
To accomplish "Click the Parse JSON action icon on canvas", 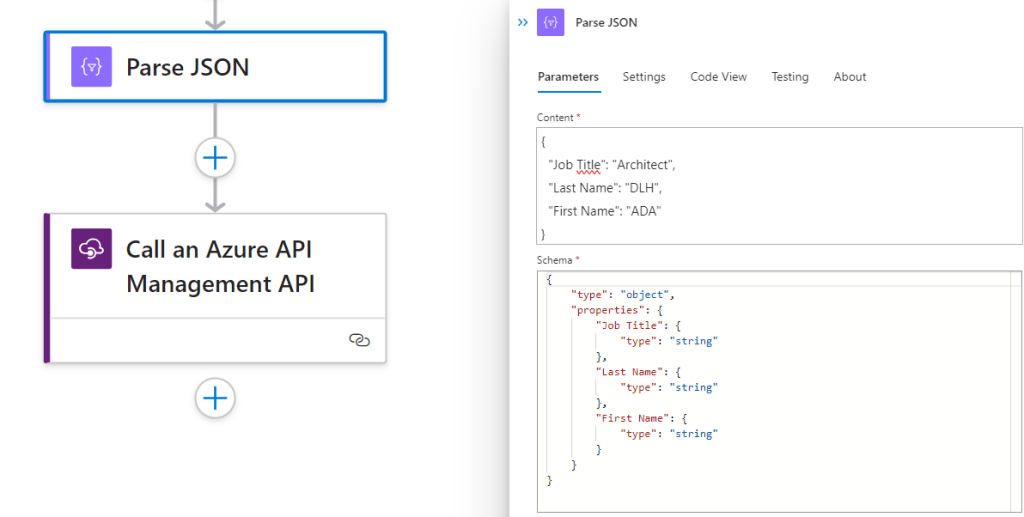I will pos(91,67).
